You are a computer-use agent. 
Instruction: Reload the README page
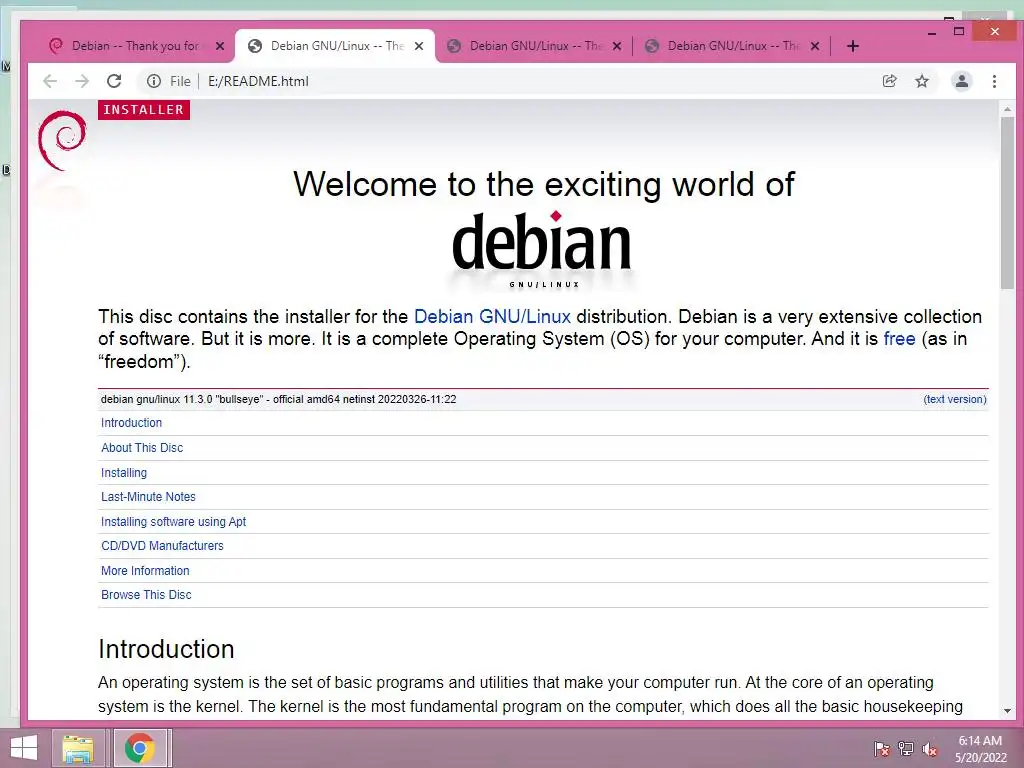pos(114,81)
